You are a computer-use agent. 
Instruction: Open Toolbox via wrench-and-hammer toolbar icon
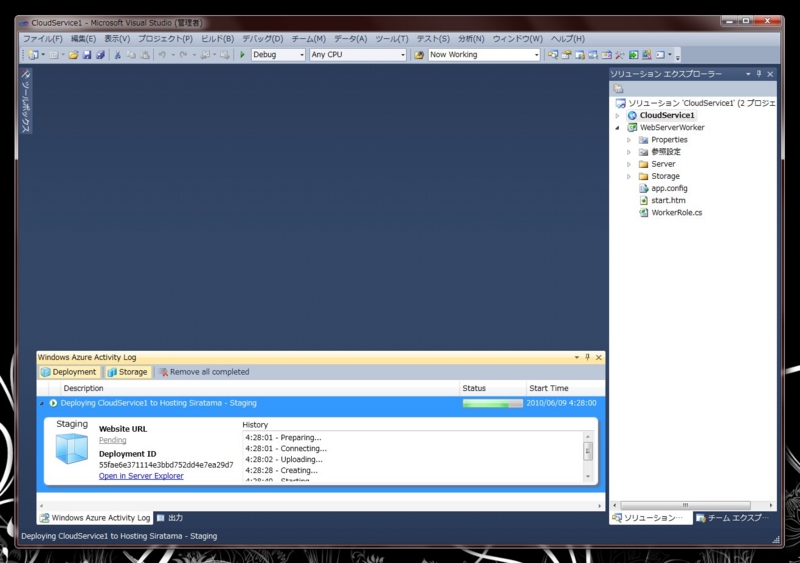tap(620, 55)
